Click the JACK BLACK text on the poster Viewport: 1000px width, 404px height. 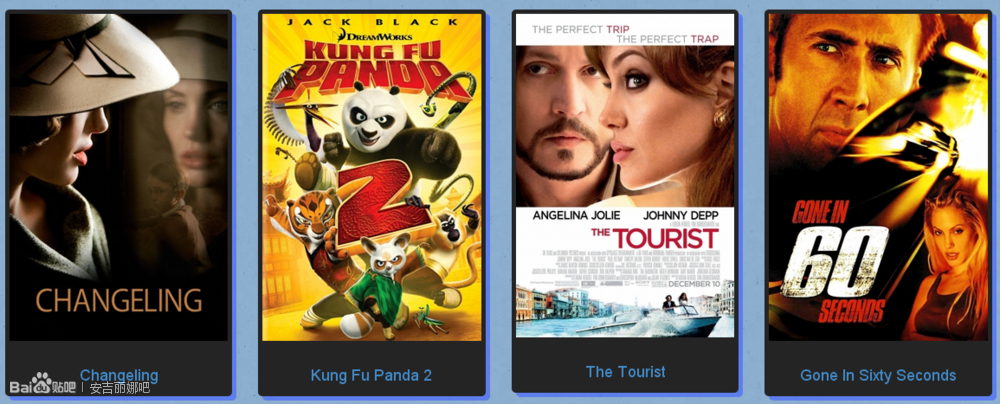click(x=372, y=22)
